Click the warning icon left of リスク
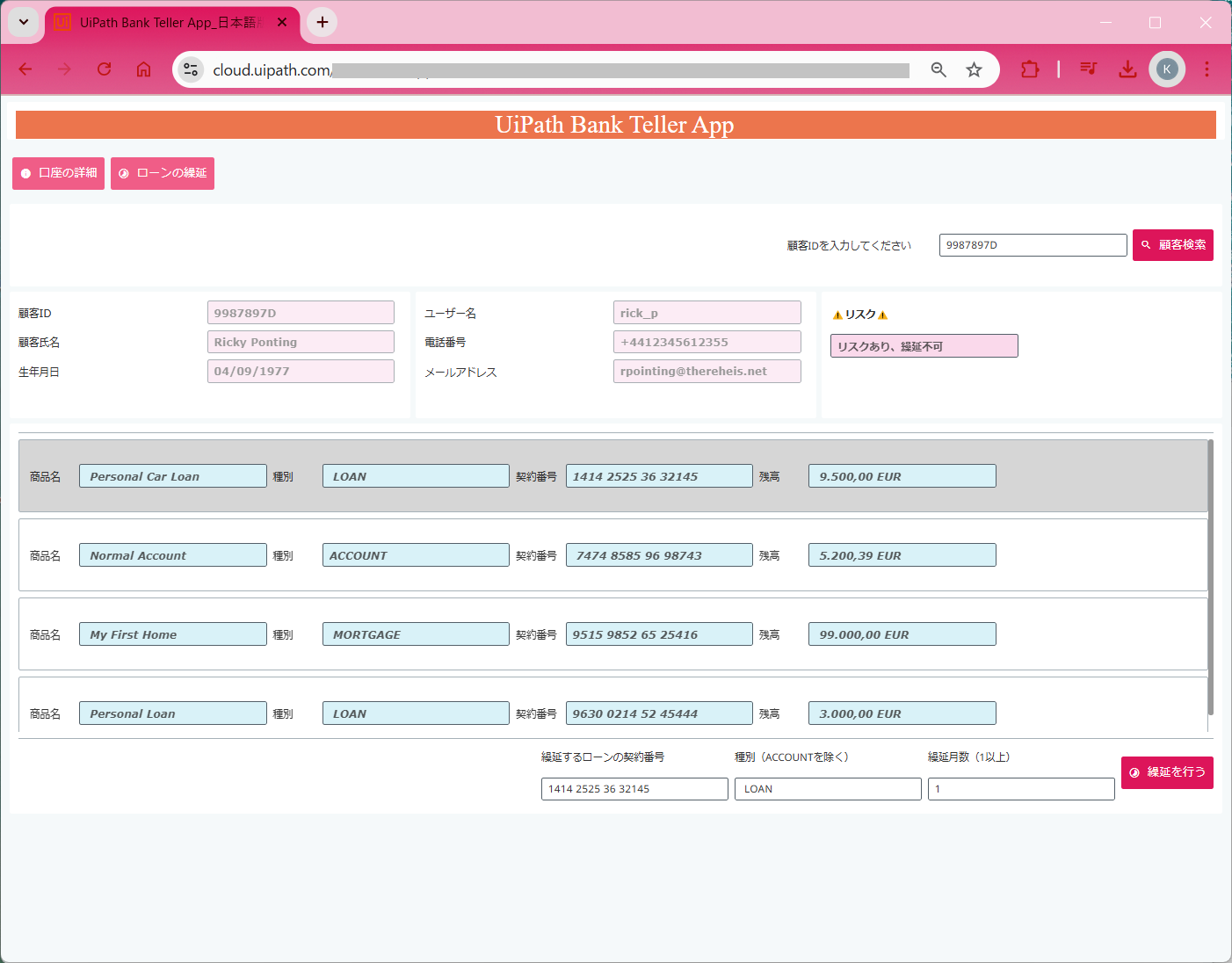Screen dimensions: 1232x963 tap(837, 315)
